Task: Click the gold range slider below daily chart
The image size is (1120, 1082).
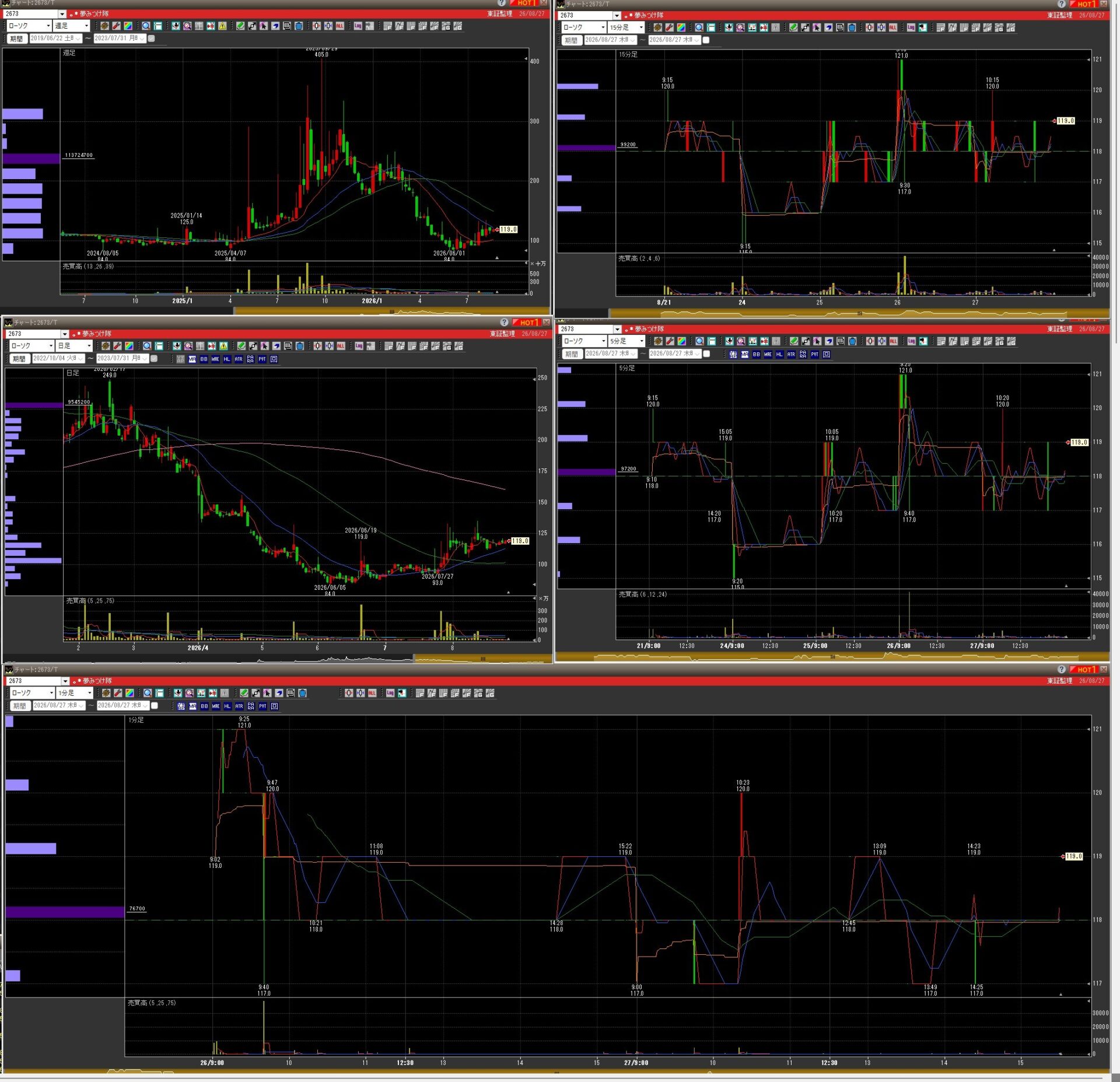Action: 482,659
